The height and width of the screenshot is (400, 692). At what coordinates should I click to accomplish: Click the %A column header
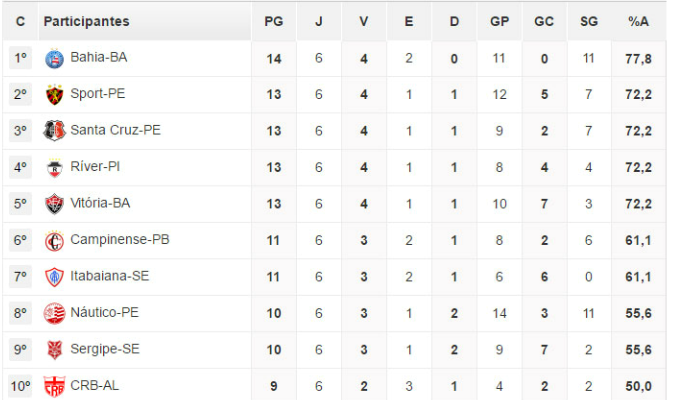click(639, 21)
